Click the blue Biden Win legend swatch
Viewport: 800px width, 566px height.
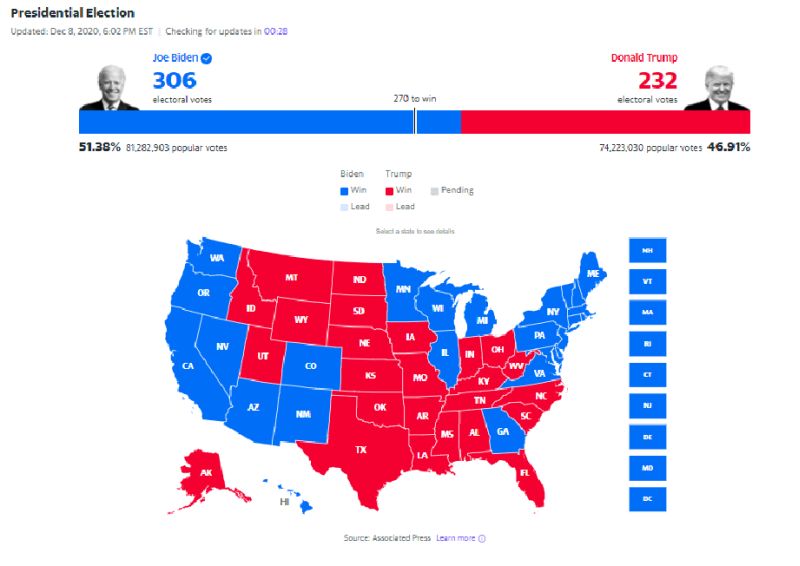[344, 191]
